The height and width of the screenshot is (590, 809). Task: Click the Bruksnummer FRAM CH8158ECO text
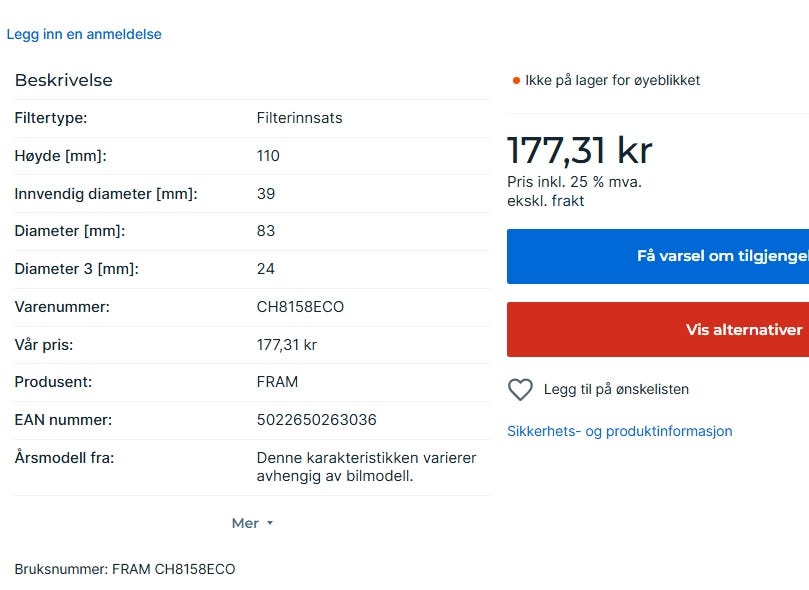click(125, 569)
